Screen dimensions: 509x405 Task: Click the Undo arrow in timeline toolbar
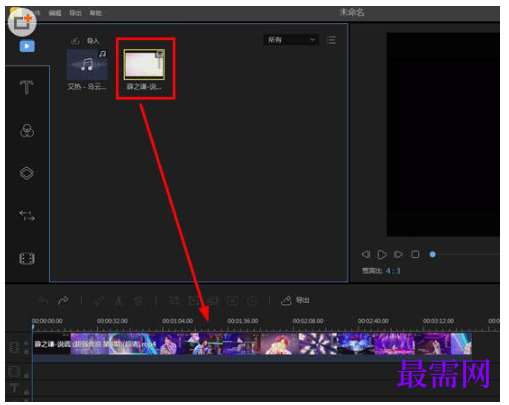point(44,301)
